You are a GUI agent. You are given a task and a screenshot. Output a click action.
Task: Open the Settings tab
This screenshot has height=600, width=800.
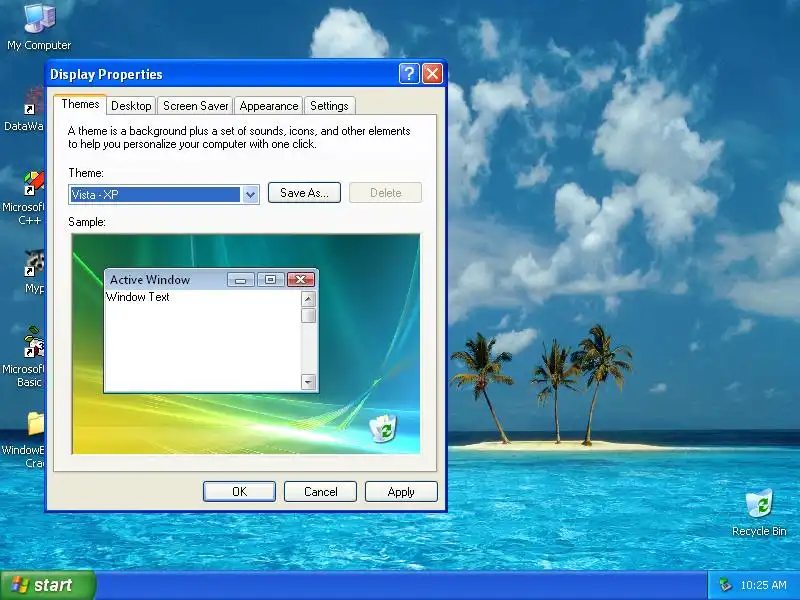[x=330, y=106]
